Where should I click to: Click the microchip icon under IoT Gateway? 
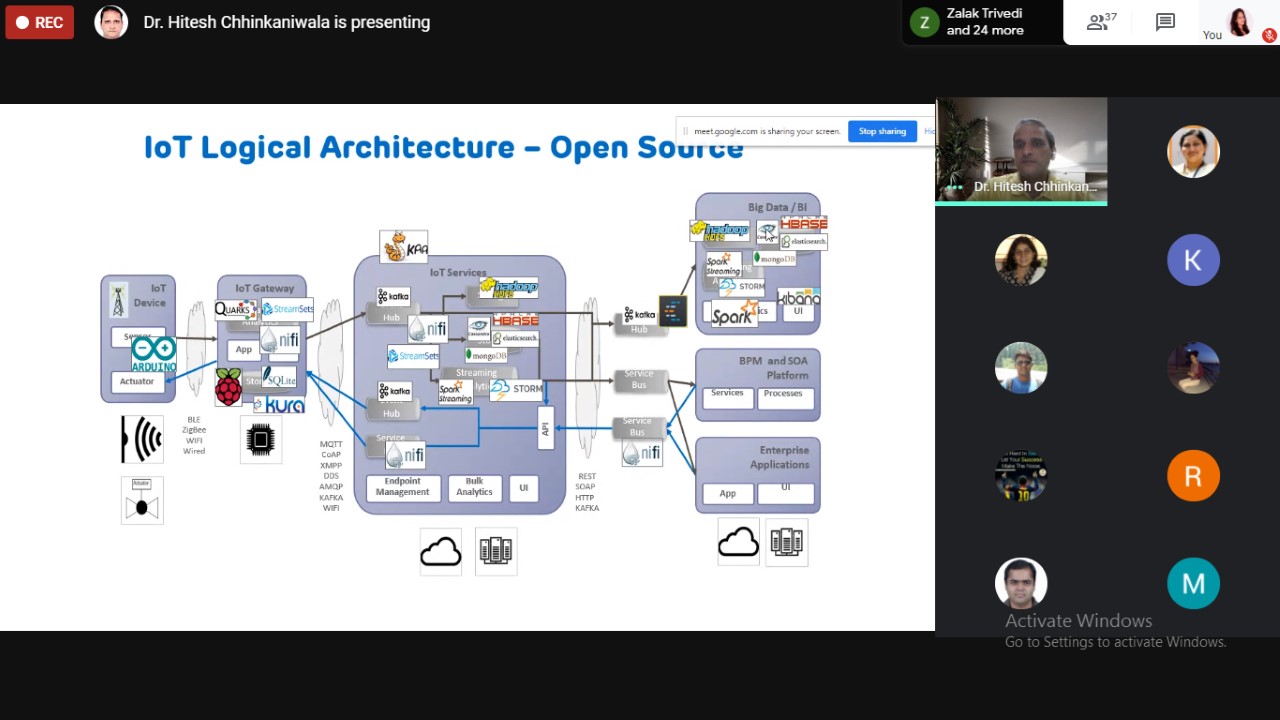point(261,440)
